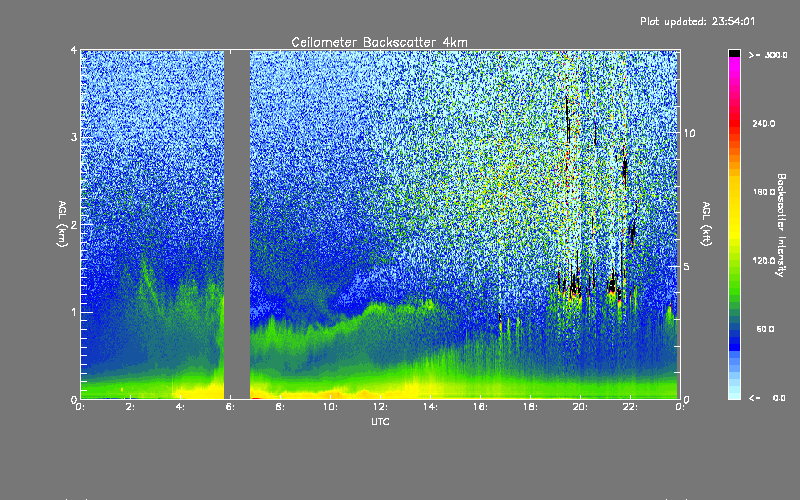Select the 'Backscatter Intensity' colorbar title
This screenshot has height=500, width=800.
(781, 225)
